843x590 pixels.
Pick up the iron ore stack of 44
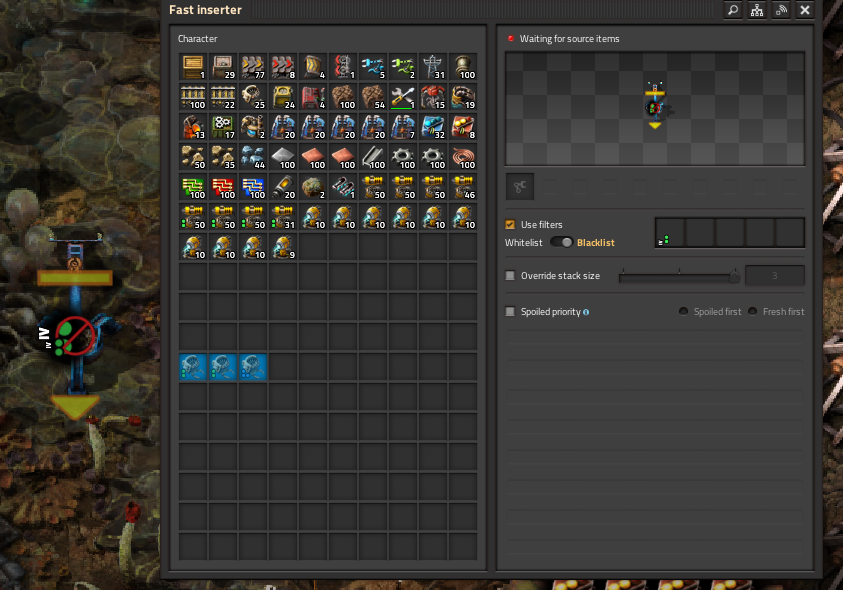[253, 158]
